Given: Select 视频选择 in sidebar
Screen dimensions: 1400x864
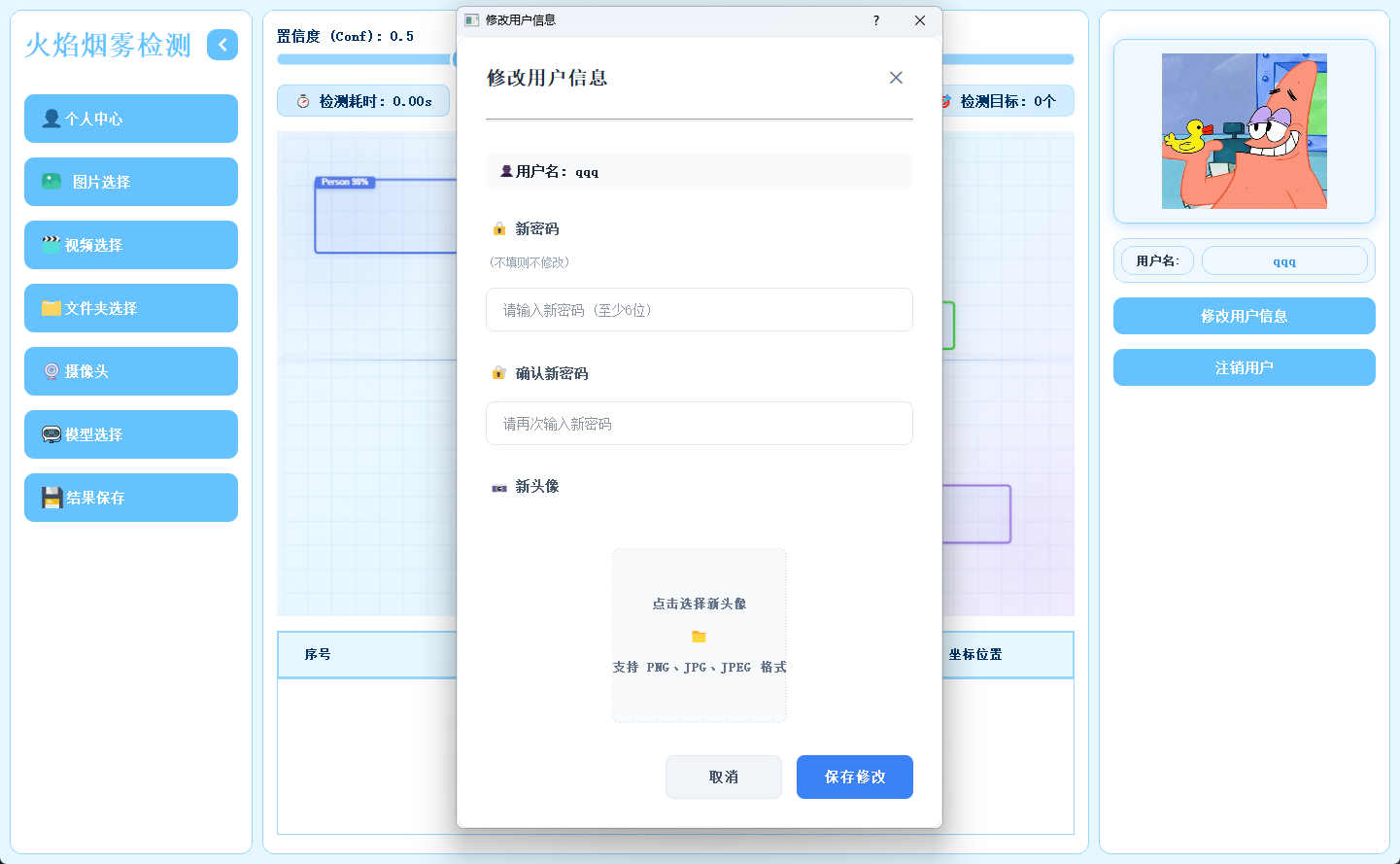Looking at the screenshot, I should tap(131, 245).
